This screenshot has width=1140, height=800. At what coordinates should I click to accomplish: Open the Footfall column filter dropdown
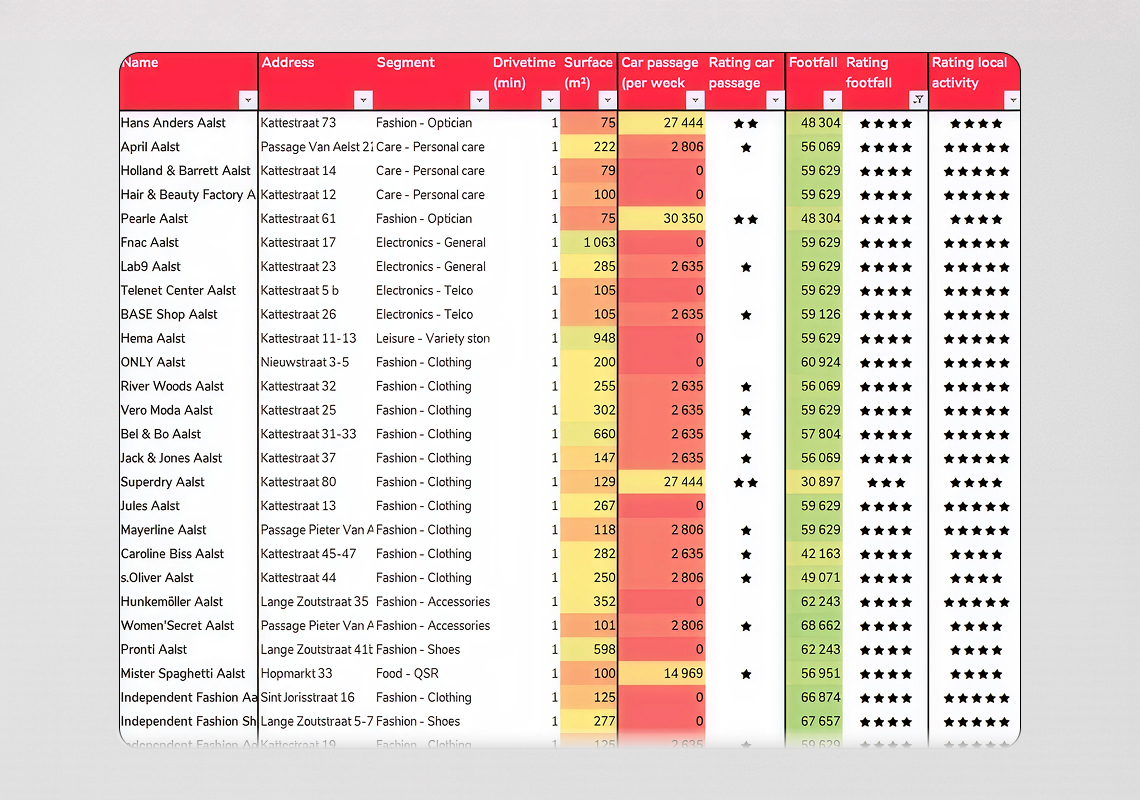click(832, 100)
